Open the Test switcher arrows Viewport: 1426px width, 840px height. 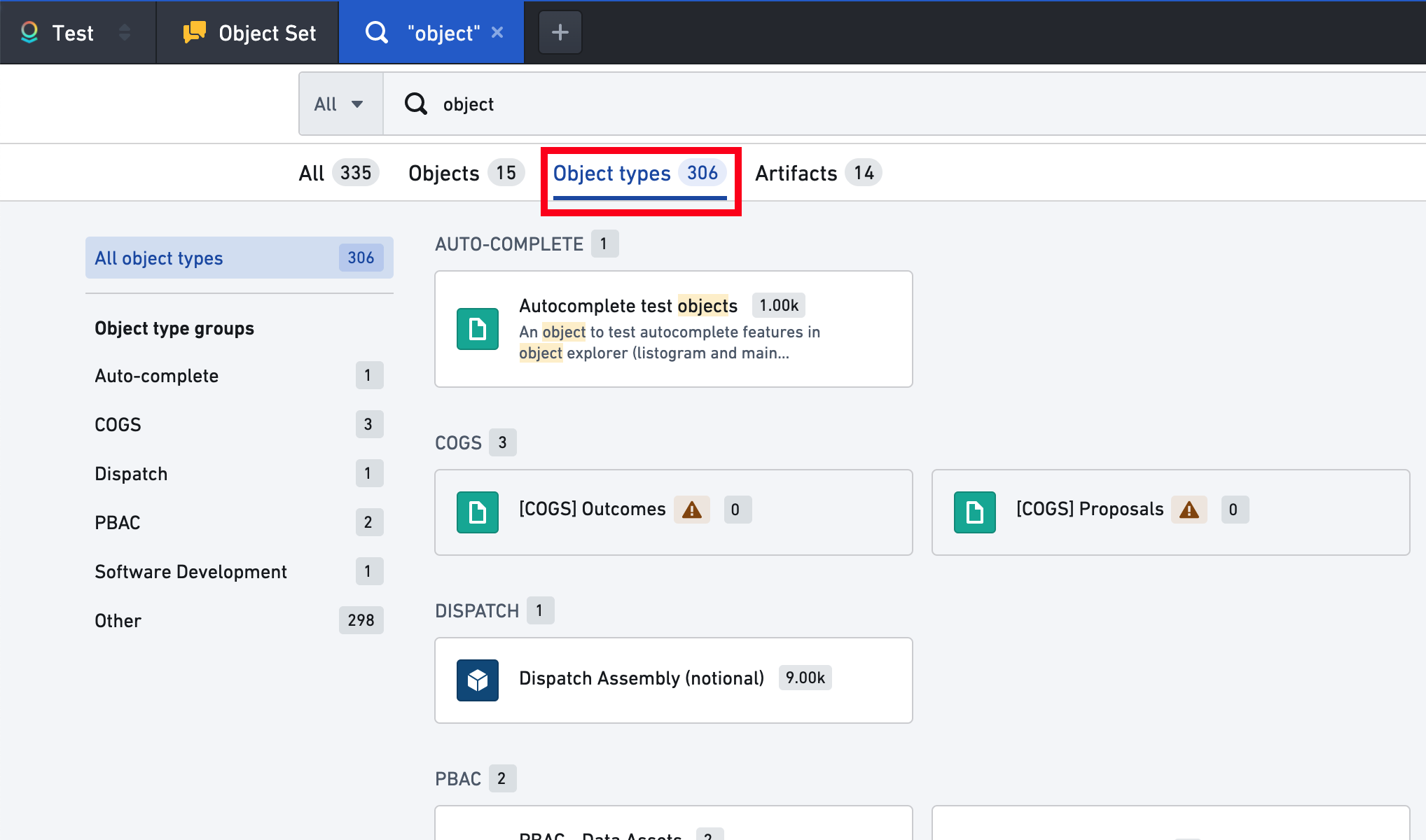point(125,32)
